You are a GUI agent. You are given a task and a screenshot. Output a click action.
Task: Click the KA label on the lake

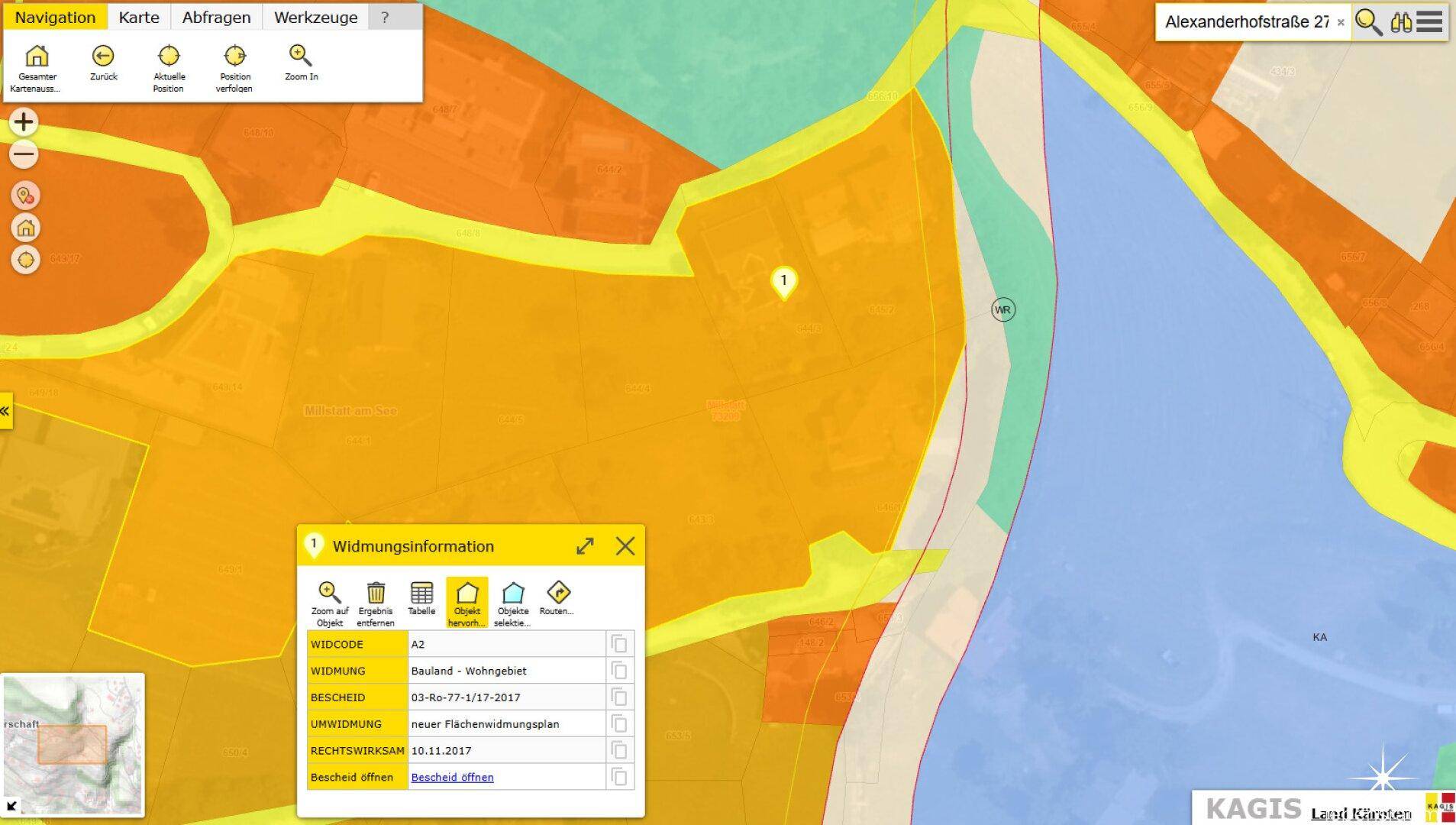[x=1319, y=637]
